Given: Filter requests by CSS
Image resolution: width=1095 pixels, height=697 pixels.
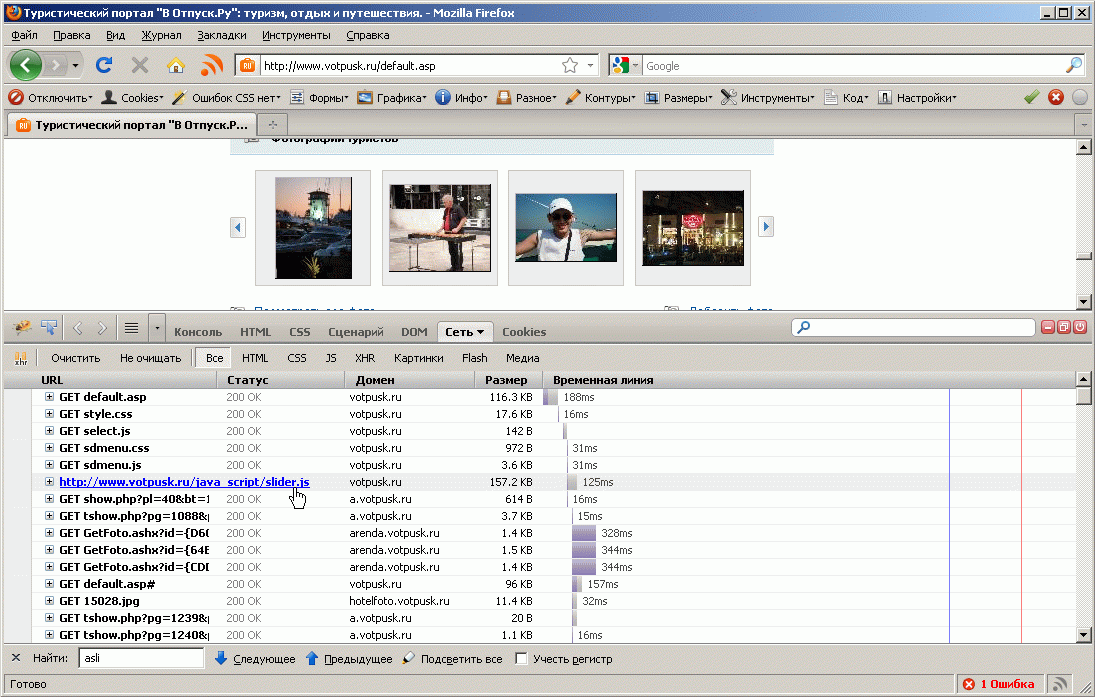Looking at the screenshot, I should [x=297, y=358].
